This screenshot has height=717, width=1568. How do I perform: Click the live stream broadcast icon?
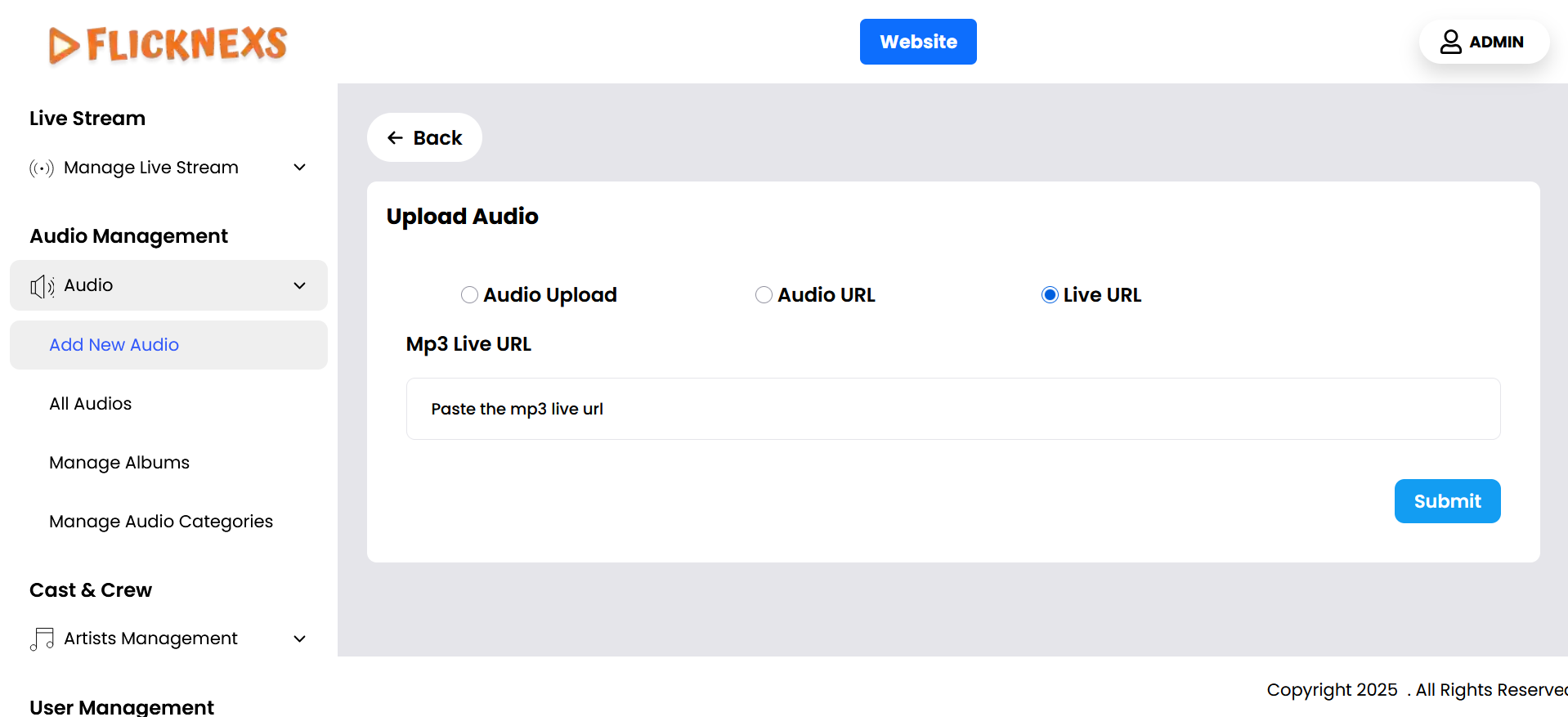point(42,168)
